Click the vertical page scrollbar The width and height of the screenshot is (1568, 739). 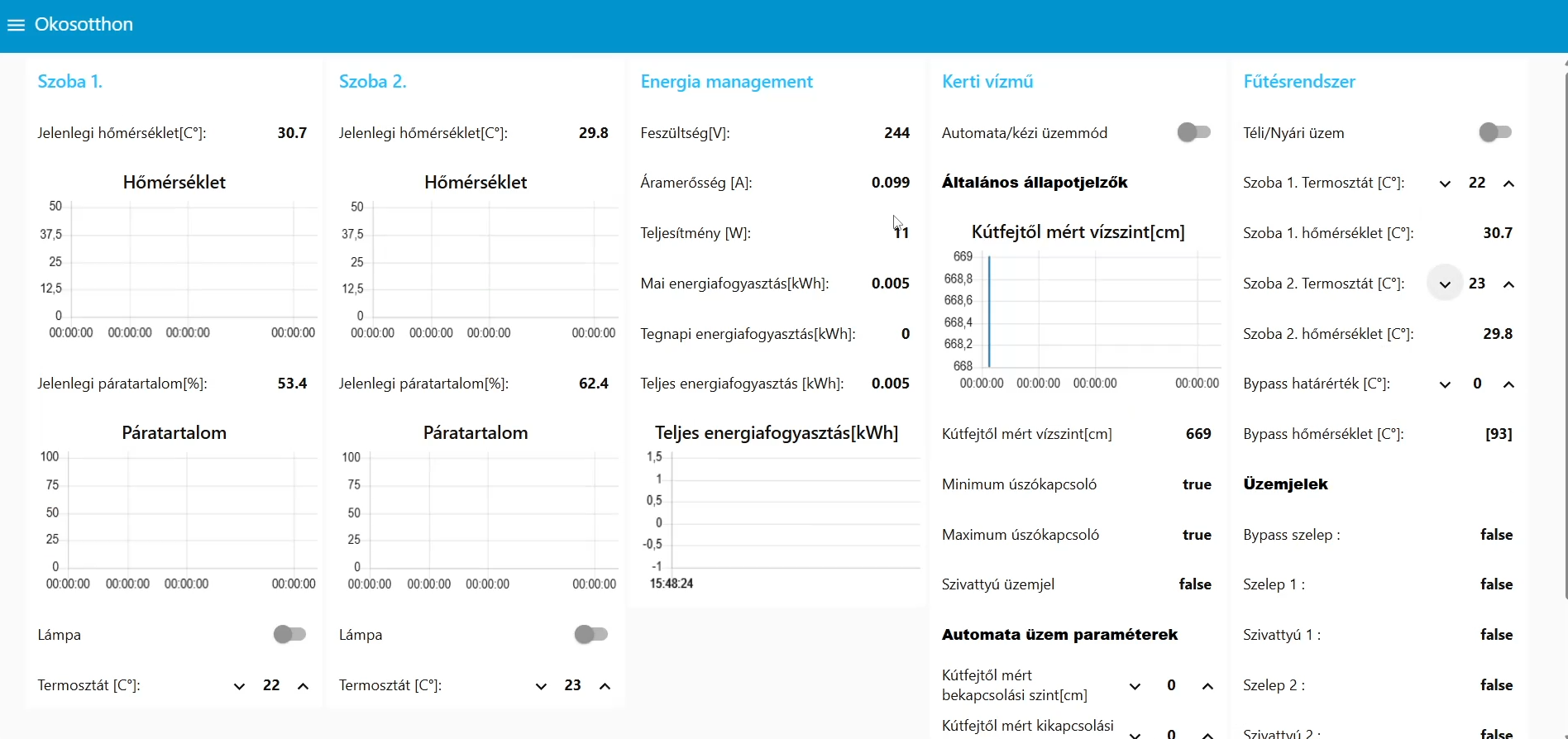[1565, 331]
